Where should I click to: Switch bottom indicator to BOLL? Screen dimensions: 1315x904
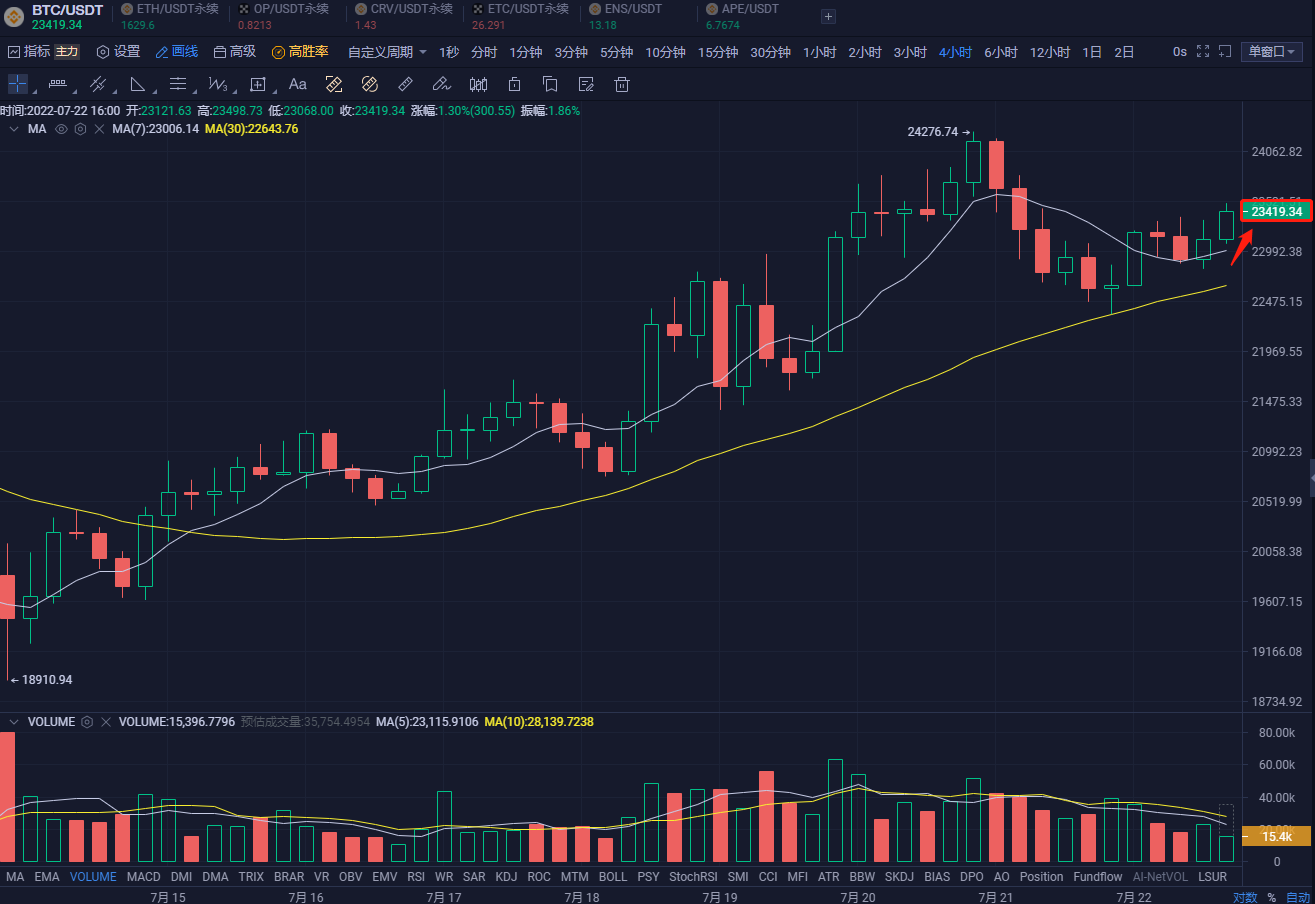613,876
